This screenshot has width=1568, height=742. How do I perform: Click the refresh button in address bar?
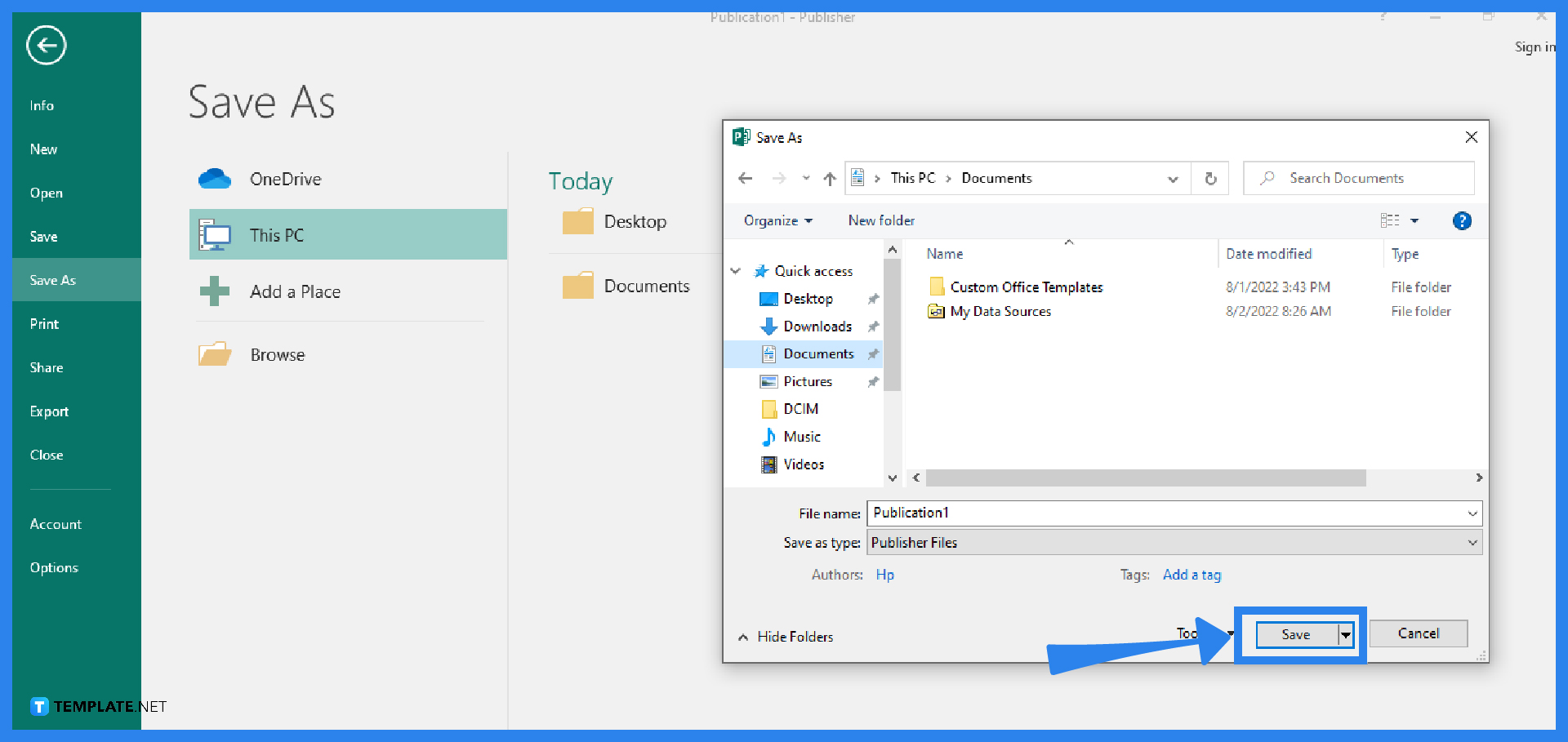(x=1210, y=179)
